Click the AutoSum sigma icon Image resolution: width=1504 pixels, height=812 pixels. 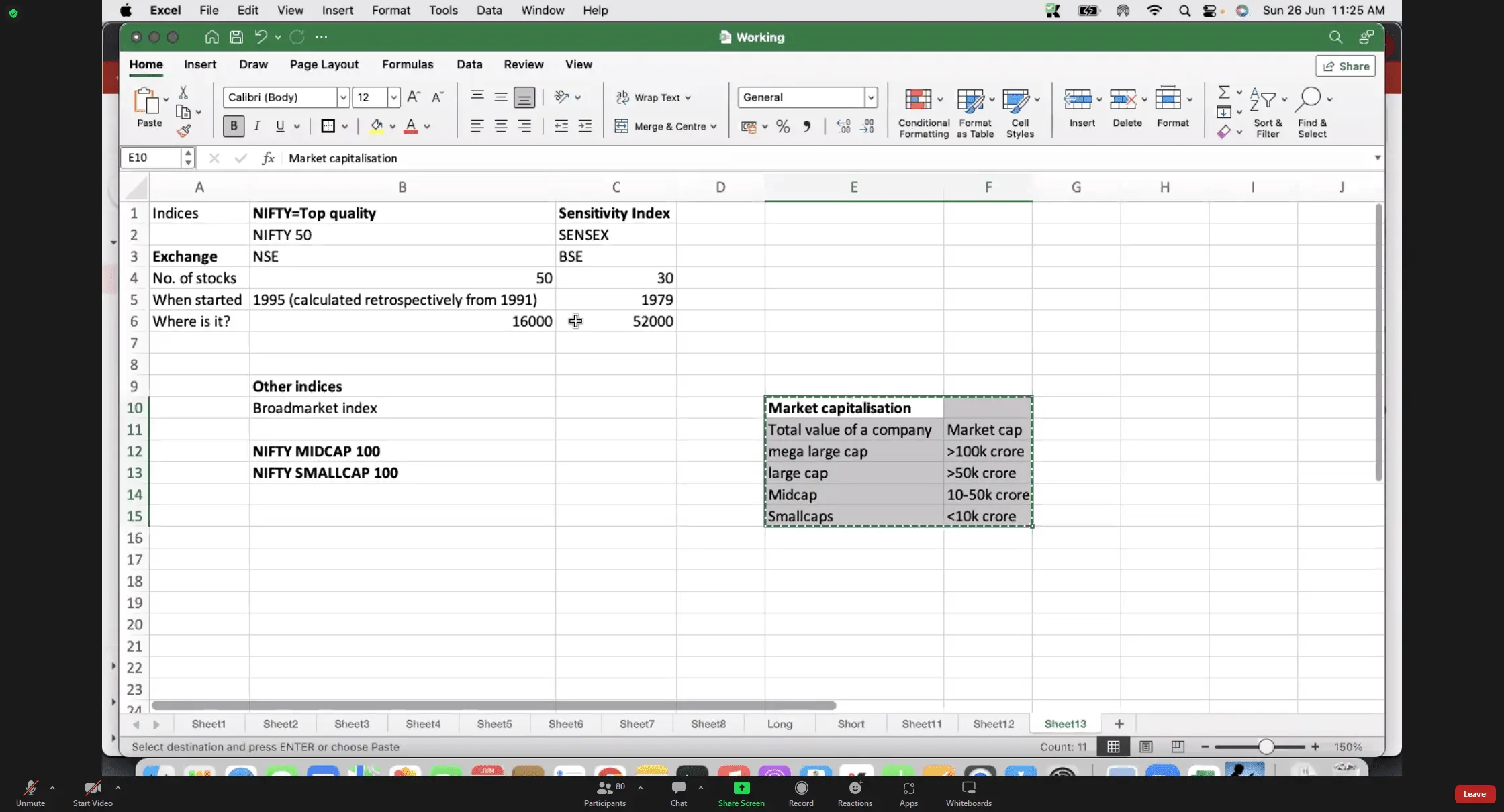(1223, 92)
